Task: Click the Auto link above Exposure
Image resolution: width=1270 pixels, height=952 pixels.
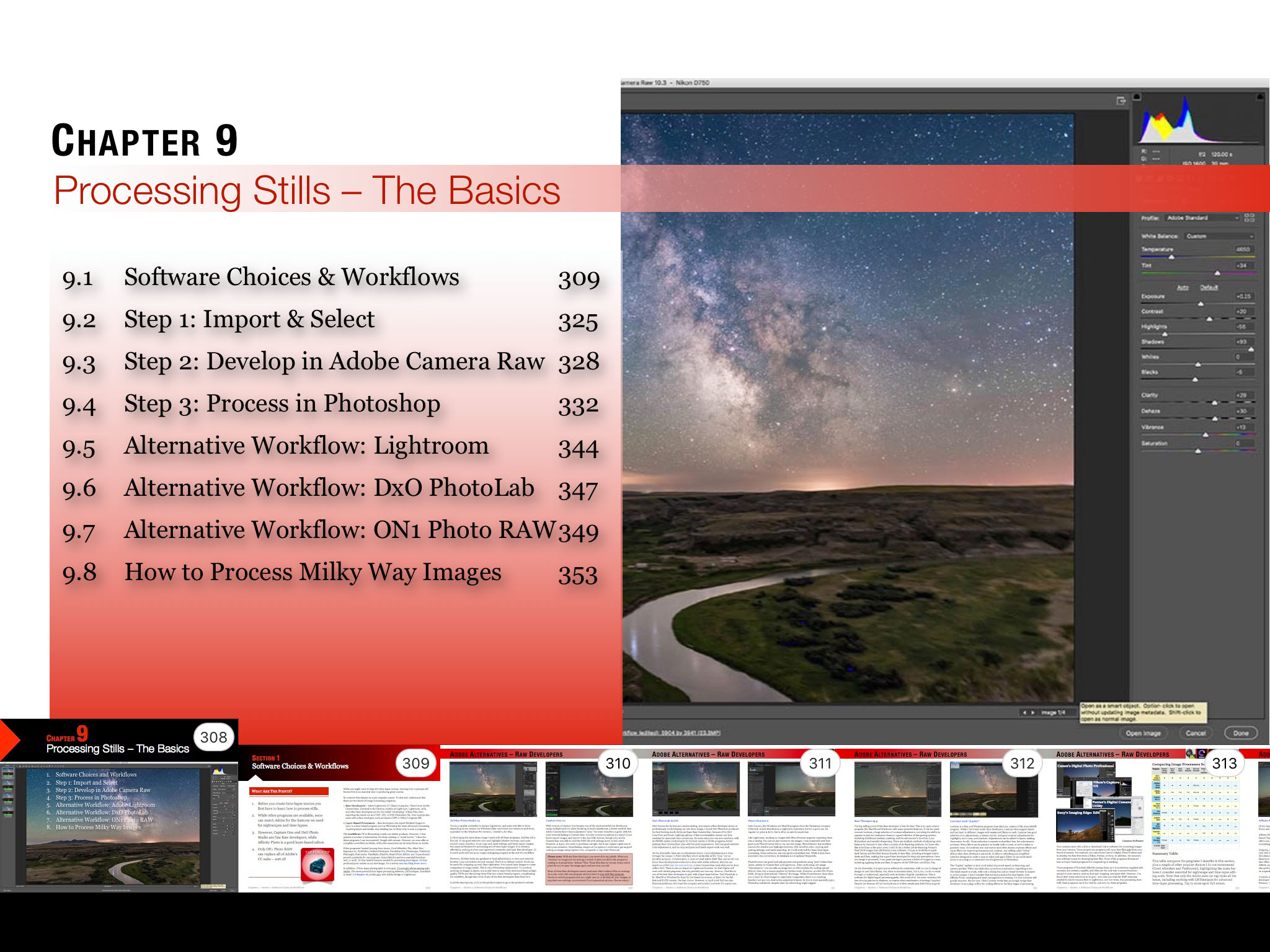Action: (1183, 288)
